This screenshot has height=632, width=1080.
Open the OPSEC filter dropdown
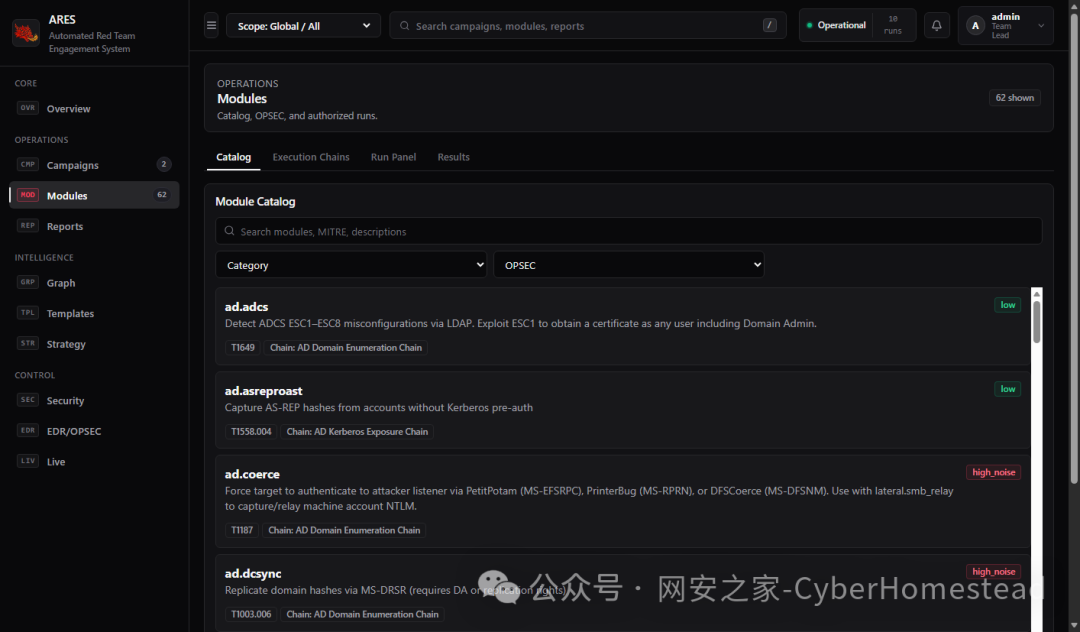[x=628, y=265]
